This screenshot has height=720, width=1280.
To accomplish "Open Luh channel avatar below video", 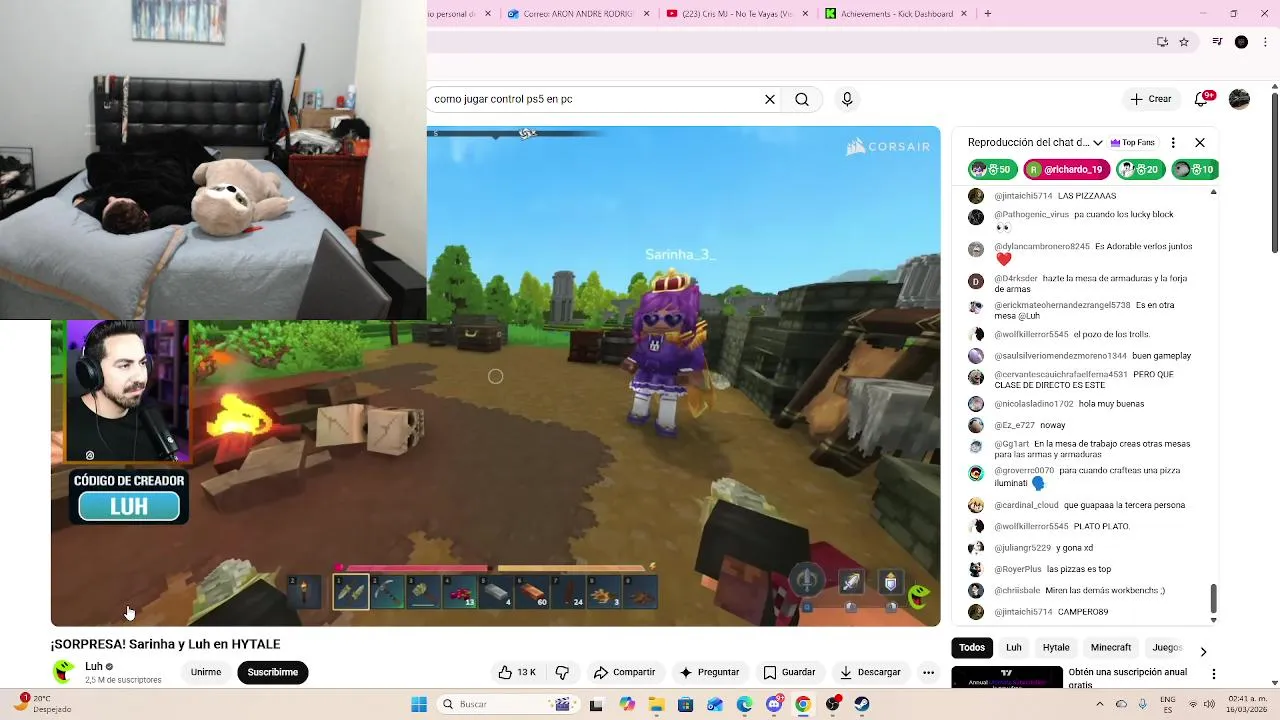I will pos(64,672).
